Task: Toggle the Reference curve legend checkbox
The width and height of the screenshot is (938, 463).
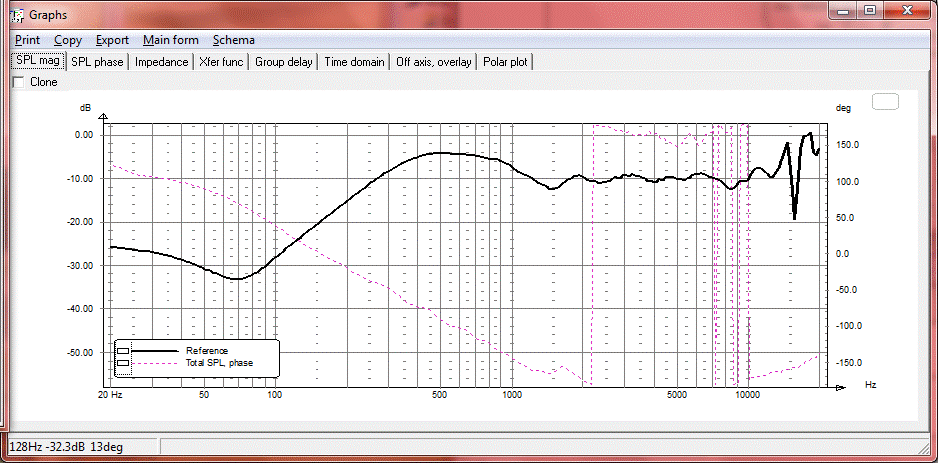Action: [x=123, y=351]
